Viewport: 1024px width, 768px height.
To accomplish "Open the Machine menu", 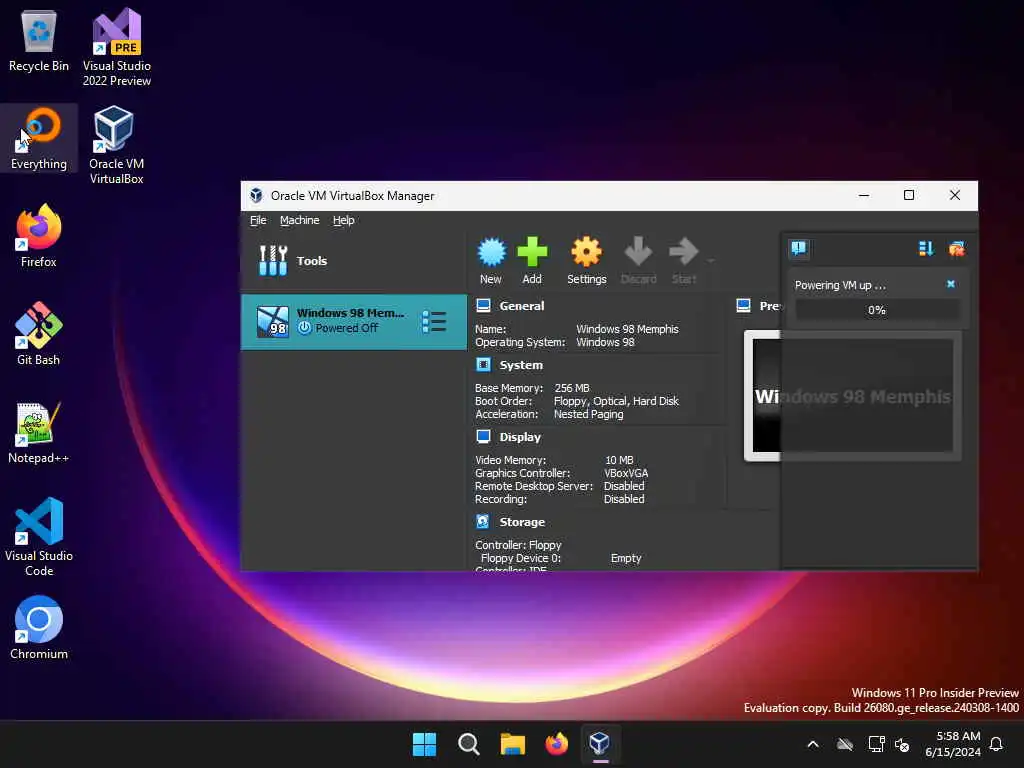I will pos(300,220).
